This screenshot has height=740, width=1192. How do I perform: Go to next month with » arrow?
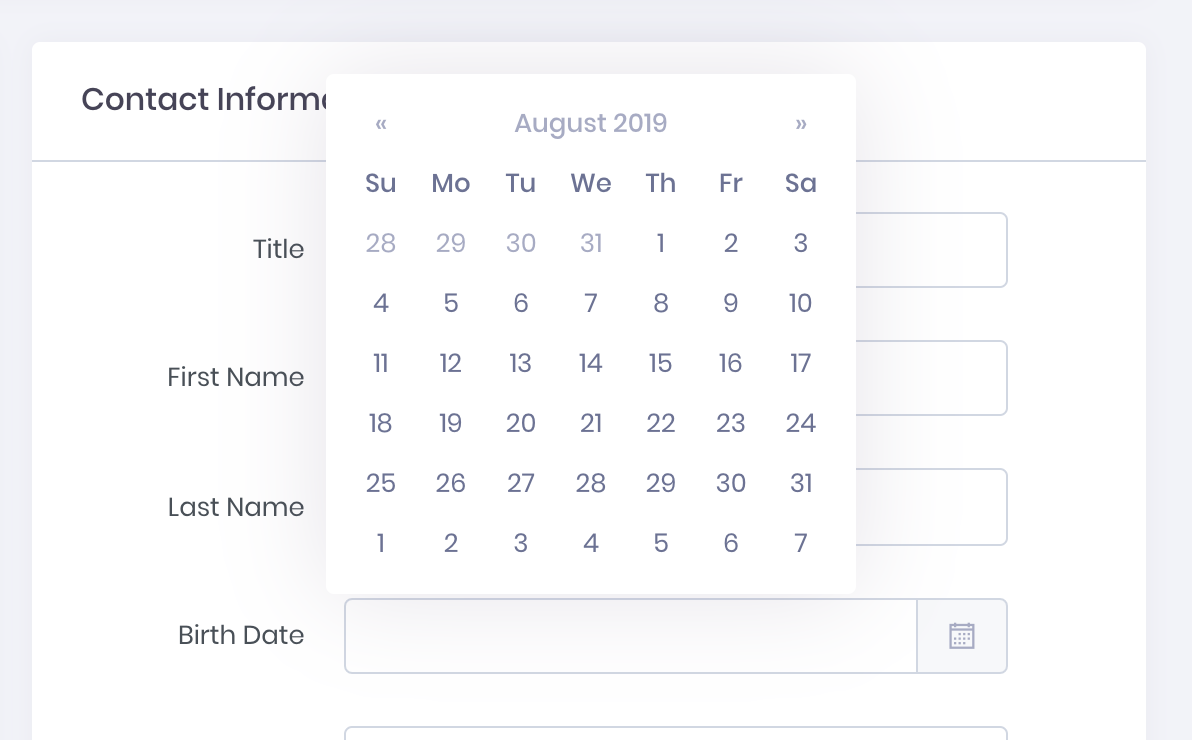tap(800, 123)
